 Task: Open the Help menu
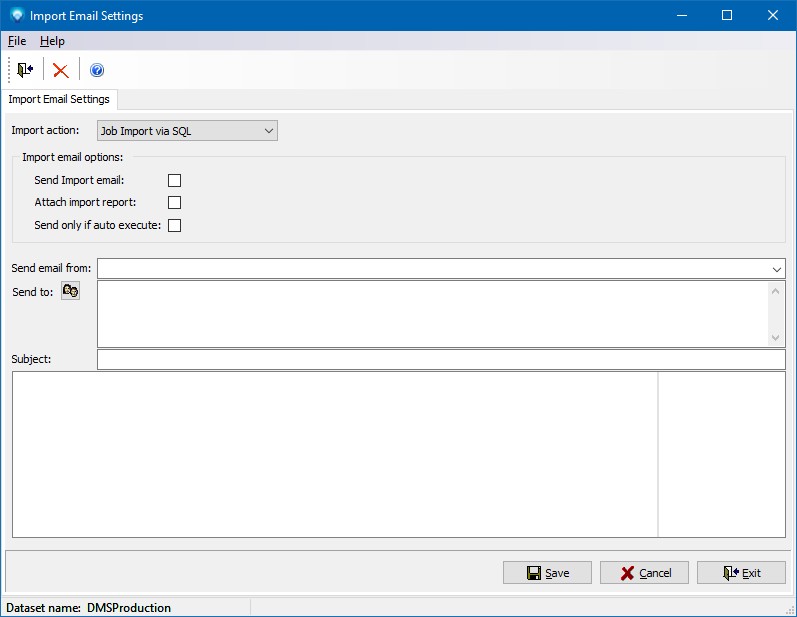click(x=52, y=41)
